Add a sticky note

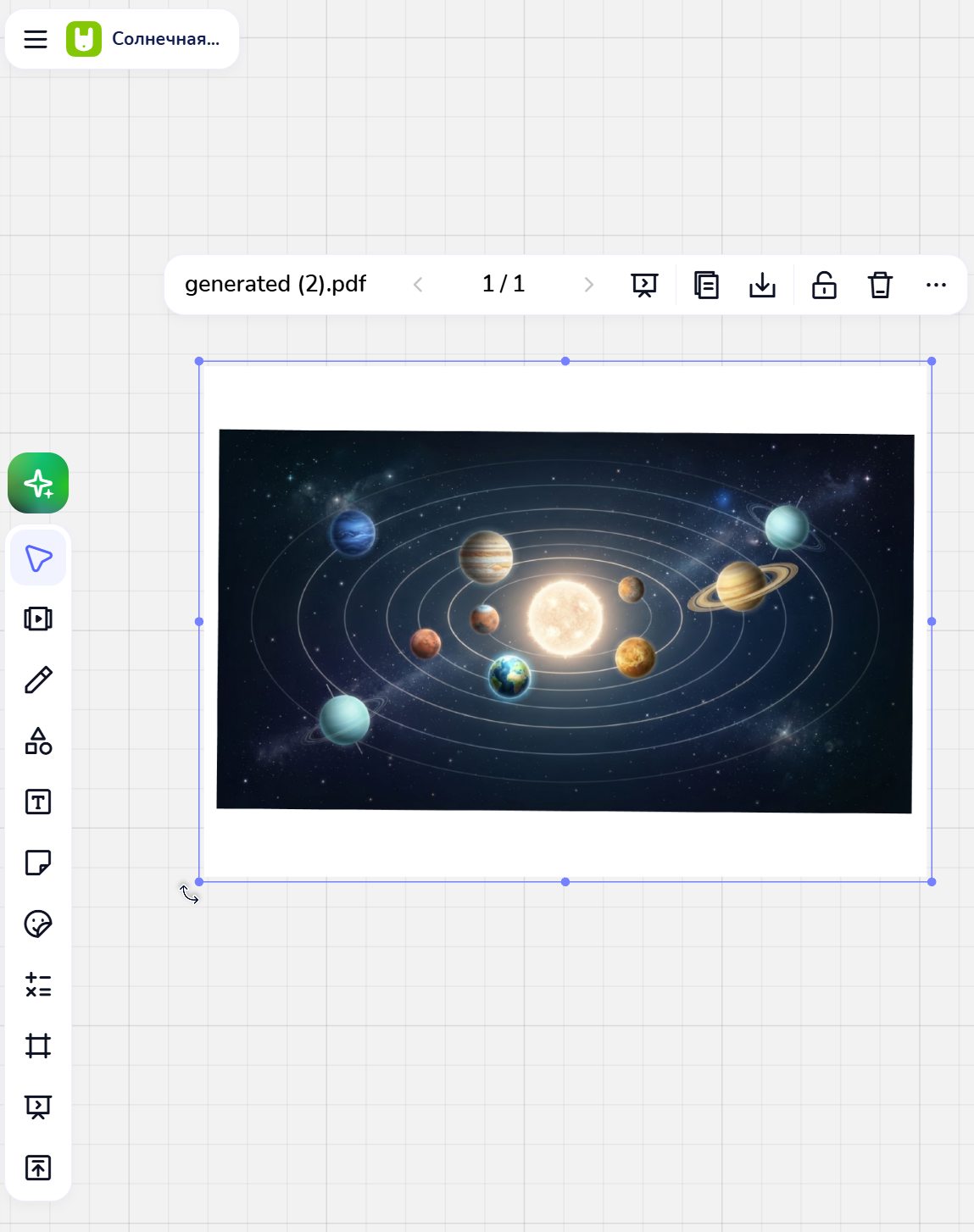point(38,863)
